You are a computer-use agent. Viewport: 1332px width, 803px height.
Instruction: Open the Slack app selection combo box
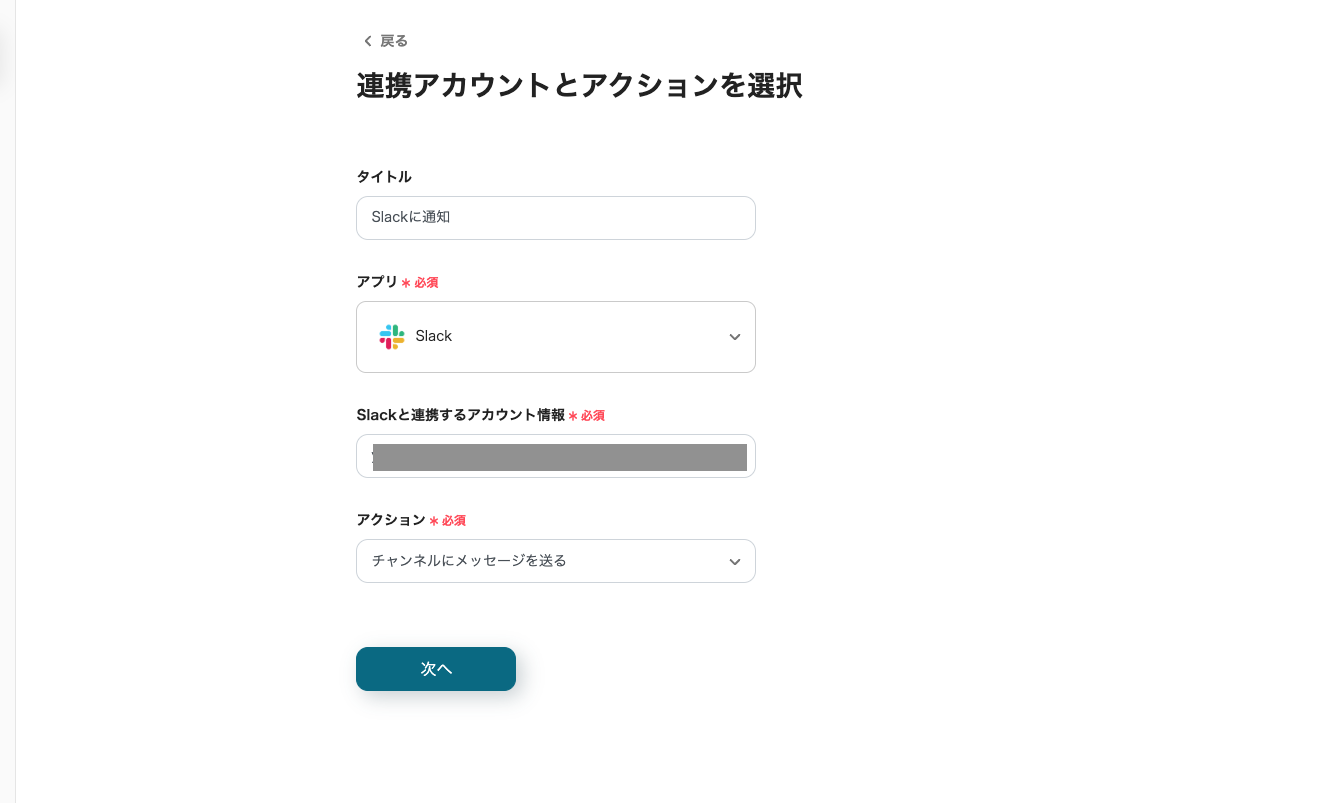[555, 337]
